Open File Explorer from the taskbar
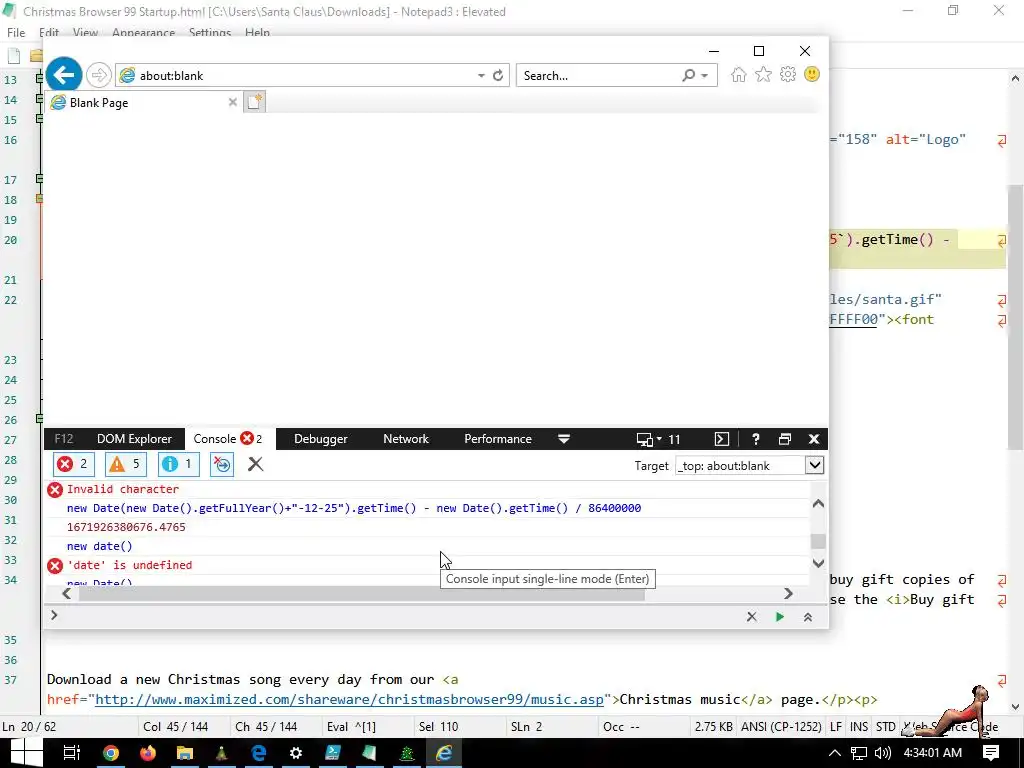This screenshot has height=768, width=1024. coord(185,753)
